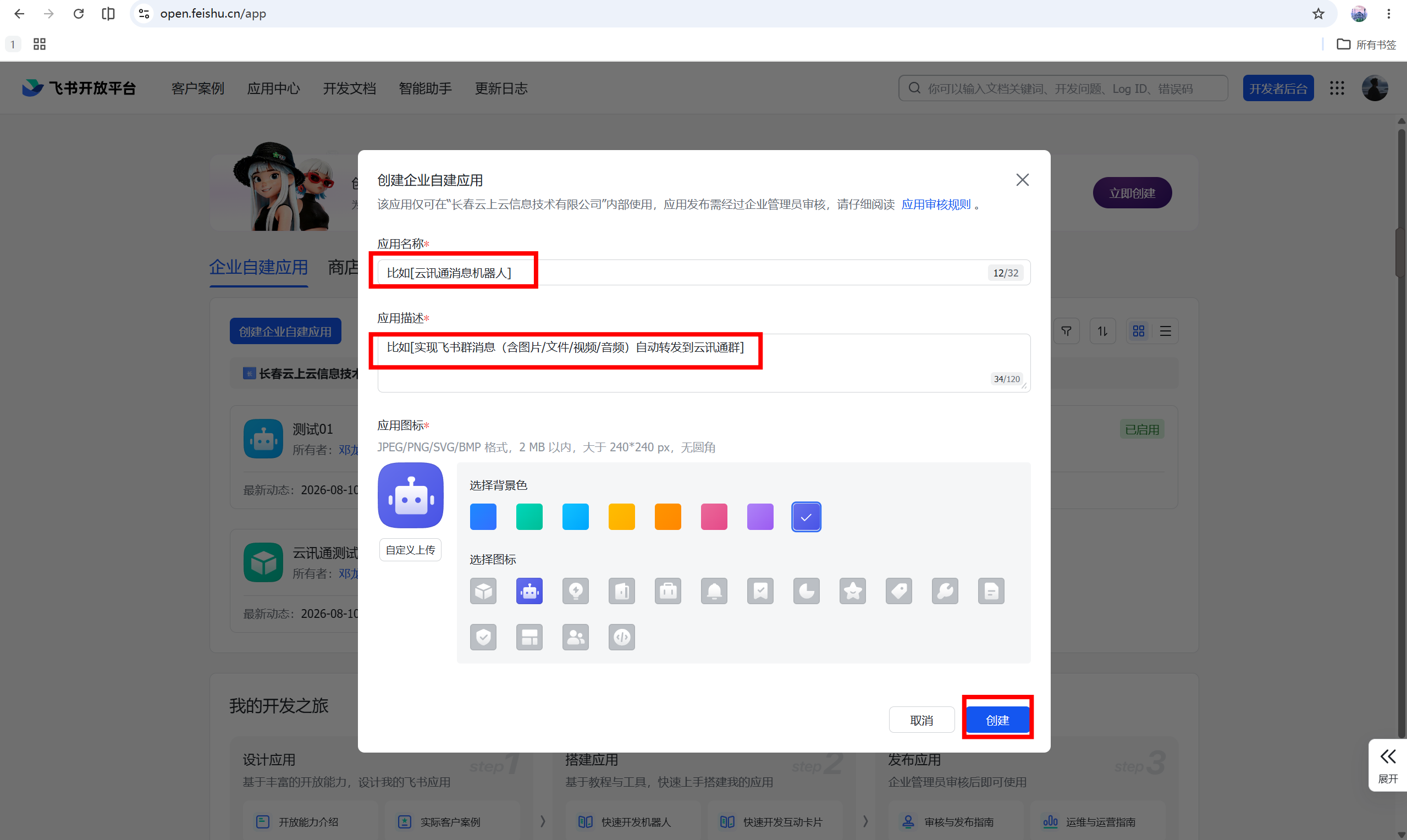The width and height of the screenshot is (1407, 840).
Task: Switch app list to grid view
Action: coord(1139,331)
